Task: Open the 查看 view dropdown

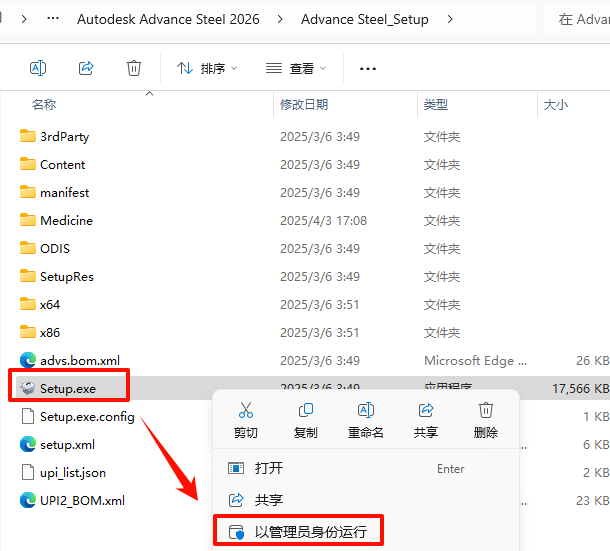Action: pos(296,68)
